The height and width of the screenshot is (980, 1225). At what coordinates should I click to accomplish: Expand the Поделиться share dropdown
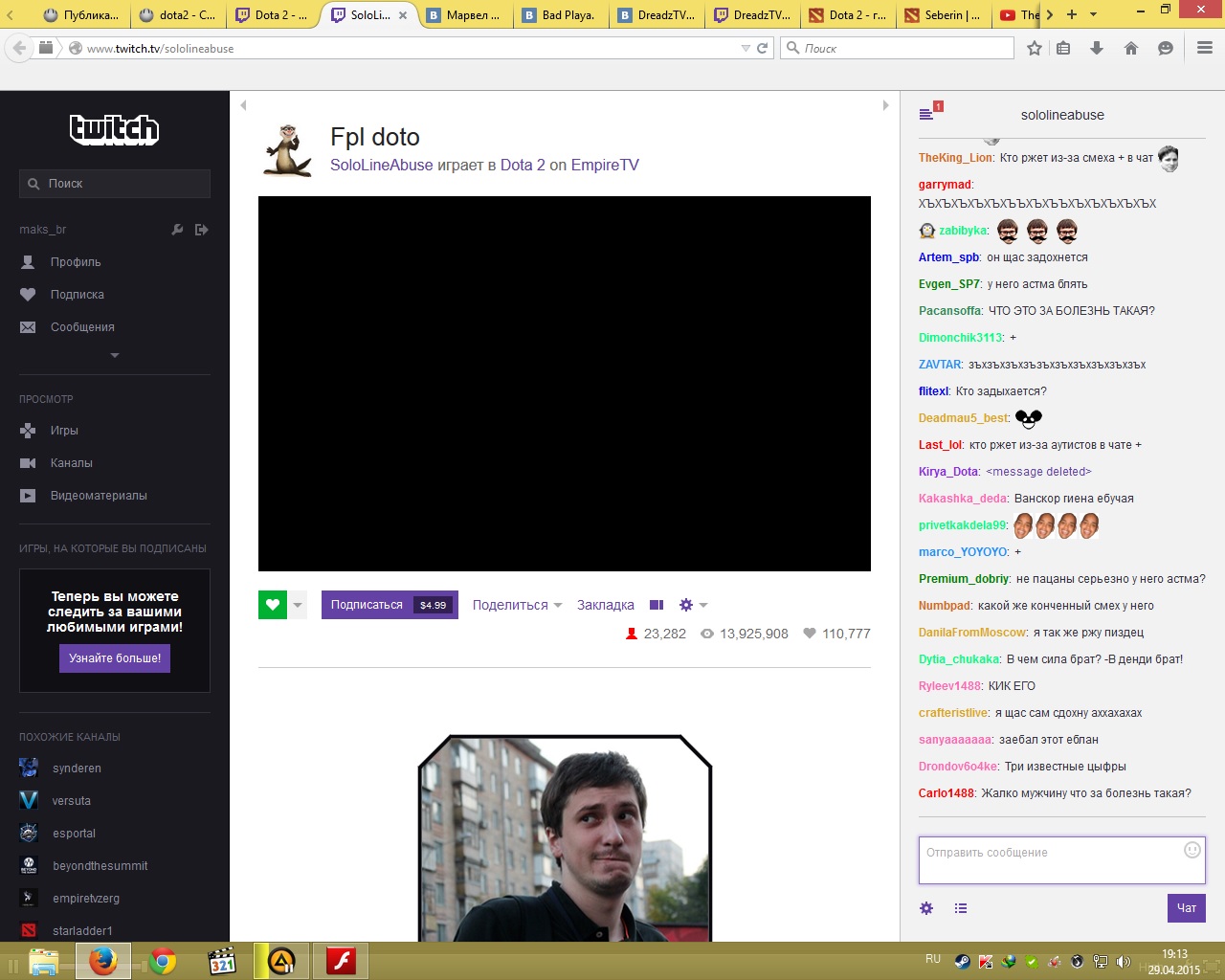click(517, 605)
